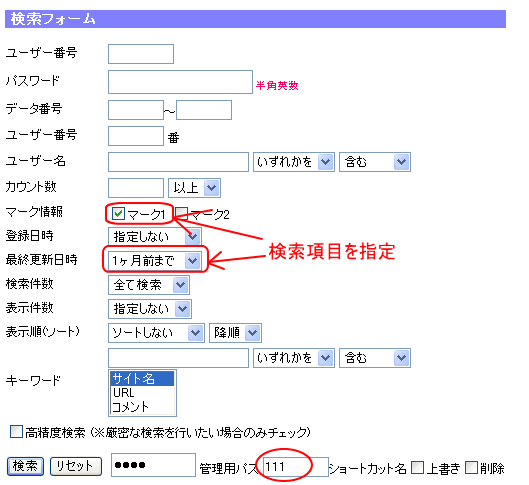Focus the パスワード input field
The width and height of the screenshot is (529, 485).
pyautogui.click(x=180, y=82)
